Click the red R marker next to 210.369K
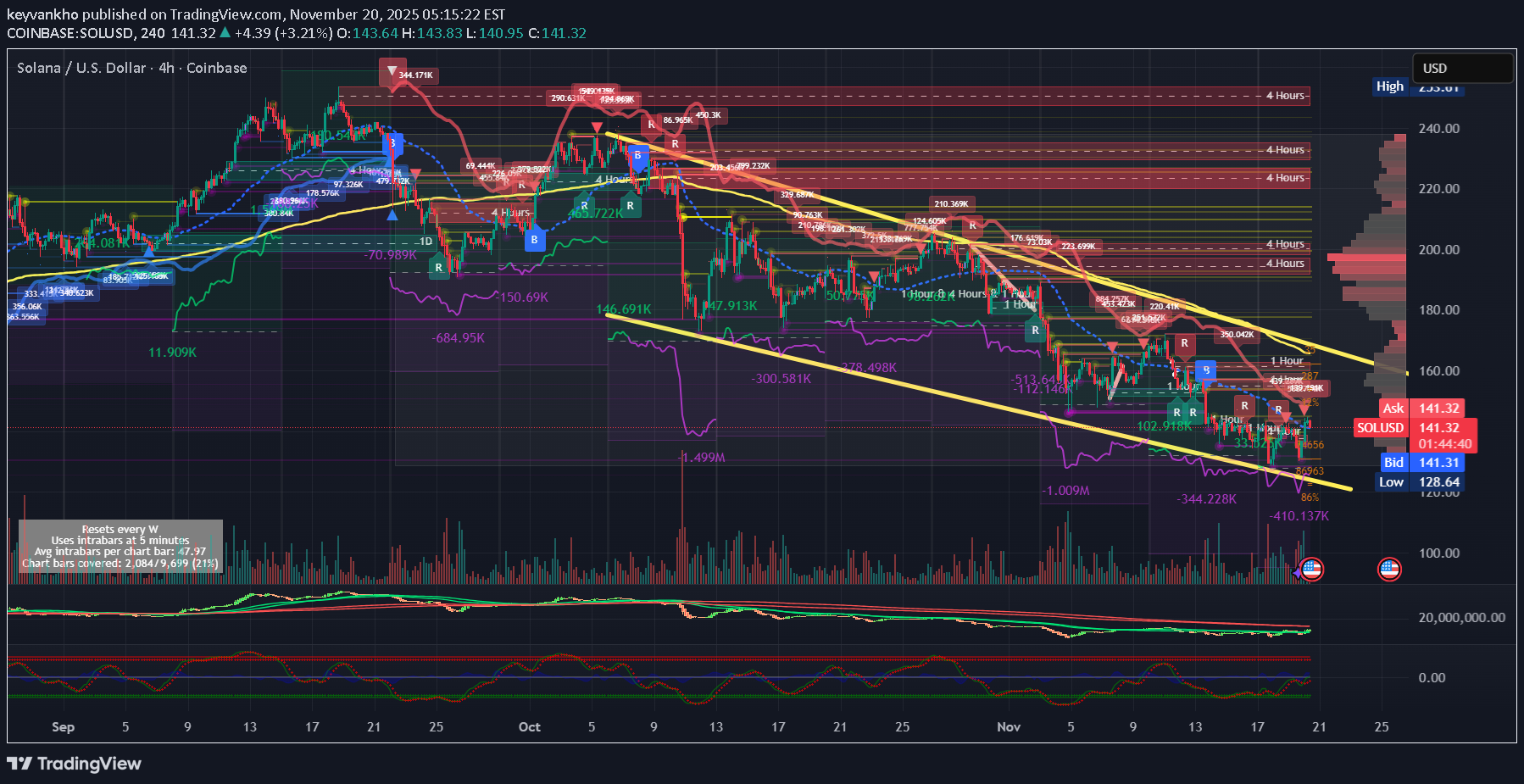 973,225
